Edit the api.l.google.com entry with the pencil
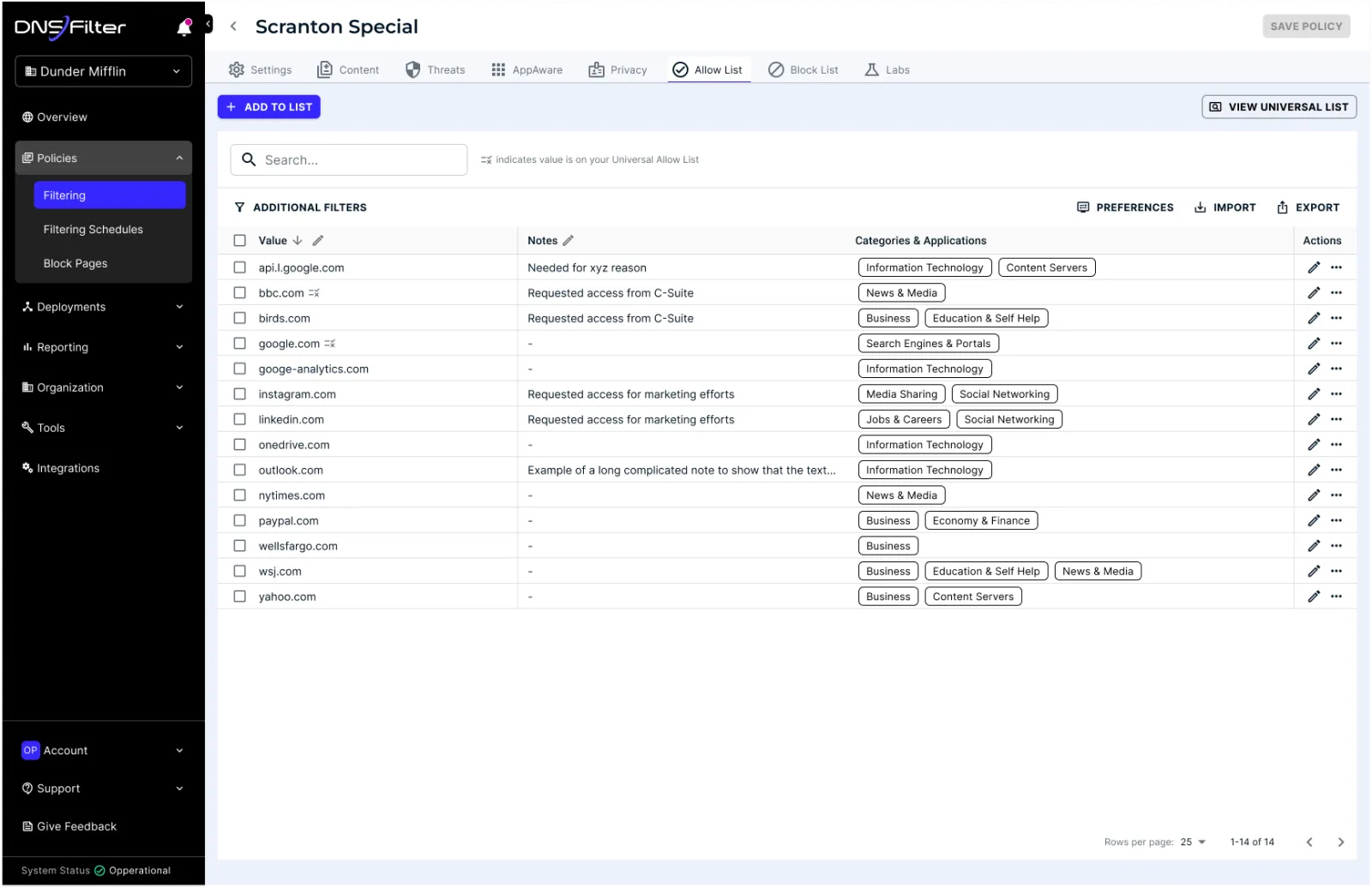The width and height of the screenshot is (1372, 888). (1313, 267)
